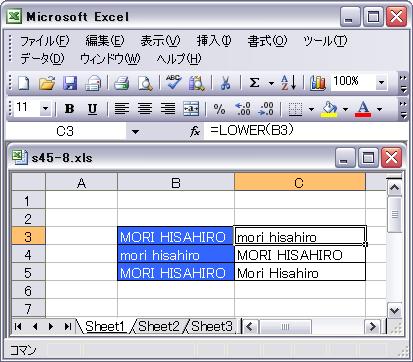The height and width of the screenshot is (362, 413).
Task: Go to the last sheet tab
Action: (67, 326)
